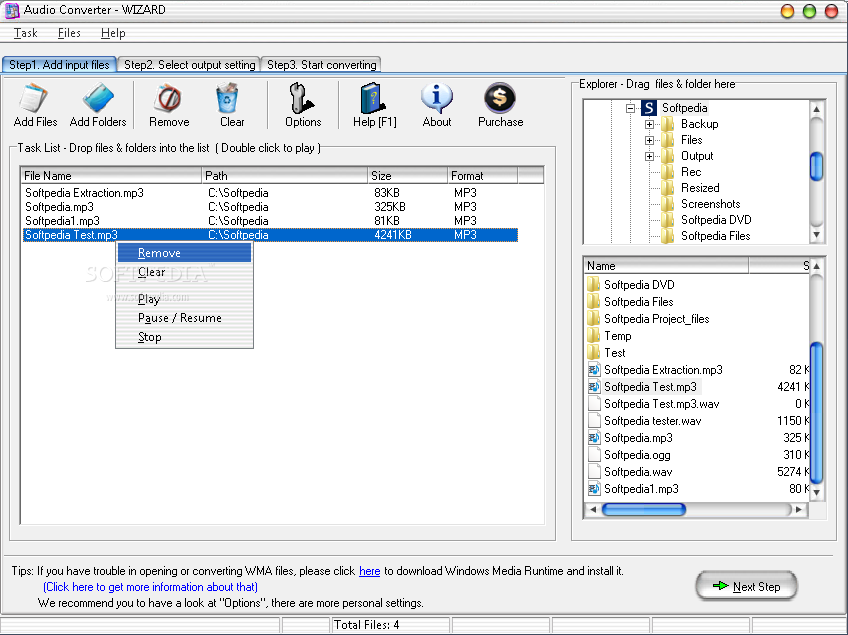Click Softpedia DVD folder icon in file list

593,285
